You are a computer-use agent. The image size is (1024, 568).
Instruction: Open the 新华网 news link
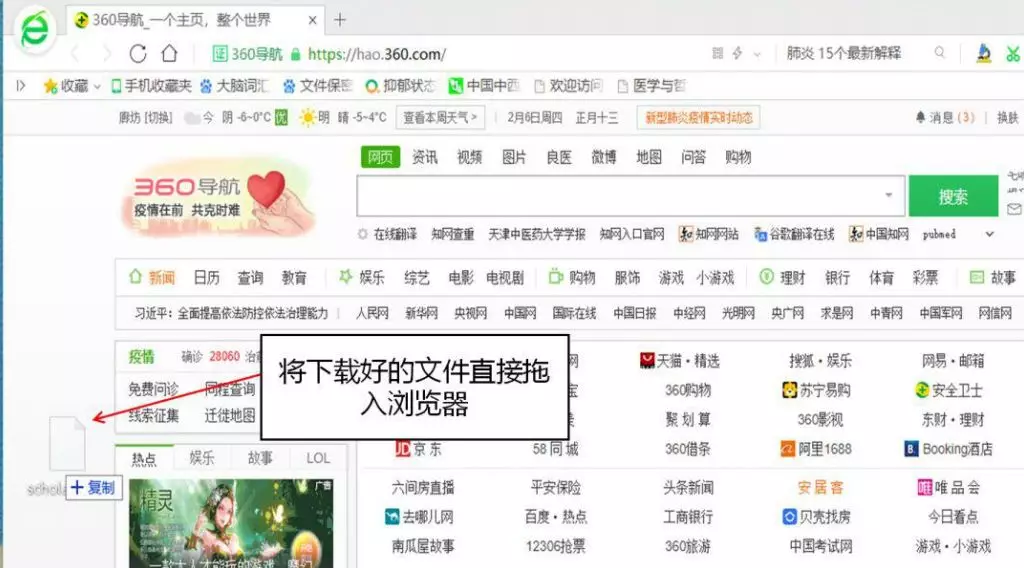pyautogui.click(x=421, y=313)
